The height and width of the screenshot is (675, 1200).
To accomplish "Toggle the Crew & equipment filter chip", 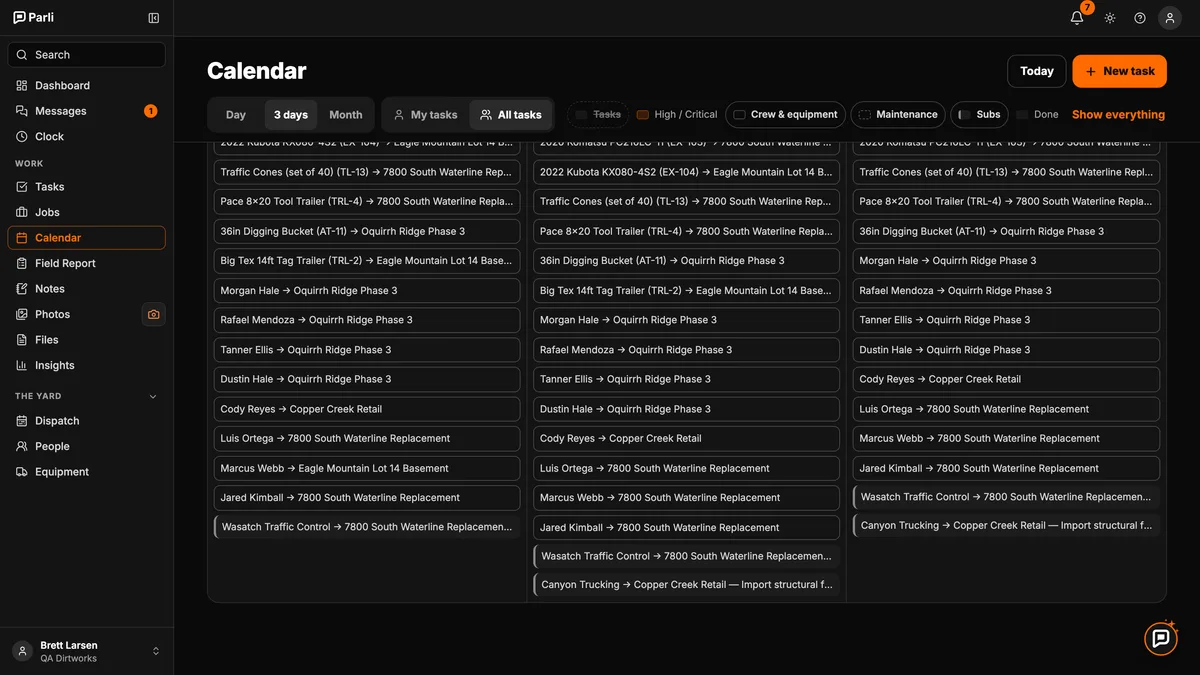I will [x=785, y=114].
